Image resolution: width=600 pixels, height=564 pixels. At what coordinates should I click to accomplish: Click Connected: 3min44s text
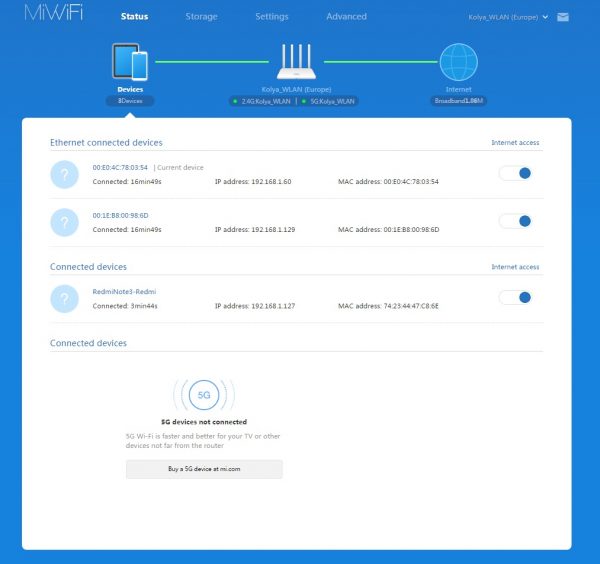[x=125, y=306]
